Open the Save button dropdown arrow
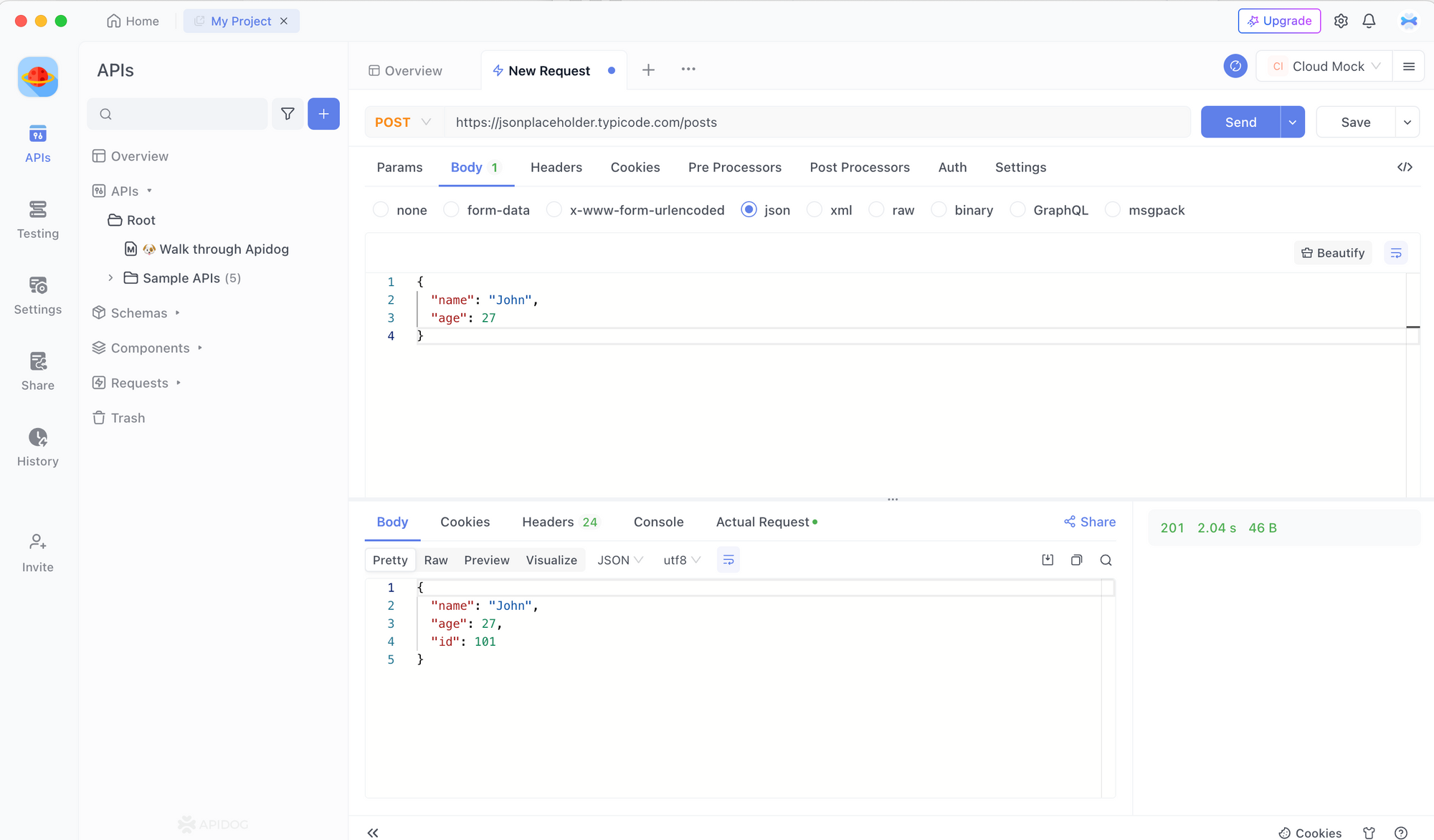This screenshot has width=1434, height=840. 1407,122
